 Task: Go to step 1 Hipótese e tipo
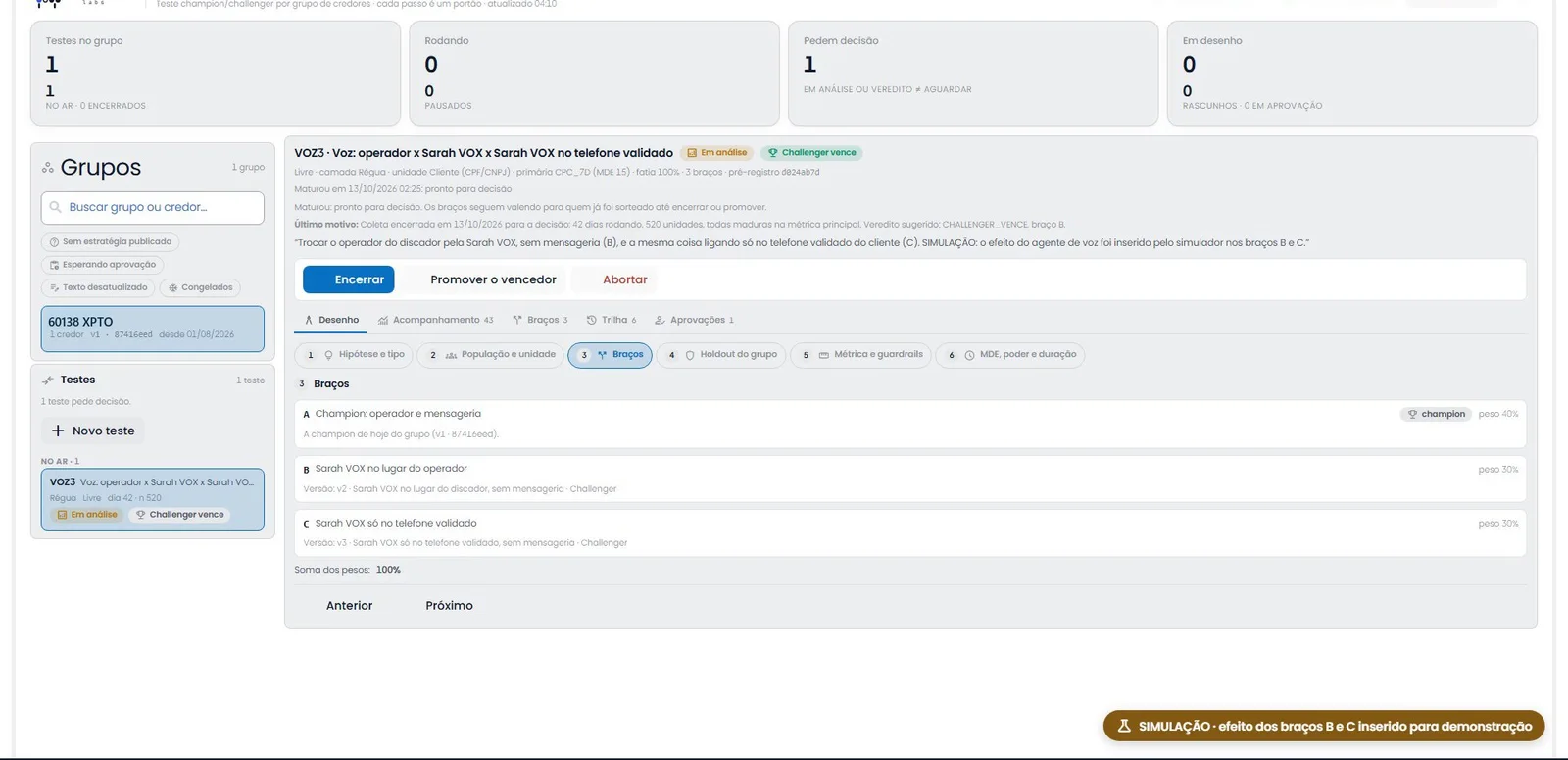click(354, 355)
